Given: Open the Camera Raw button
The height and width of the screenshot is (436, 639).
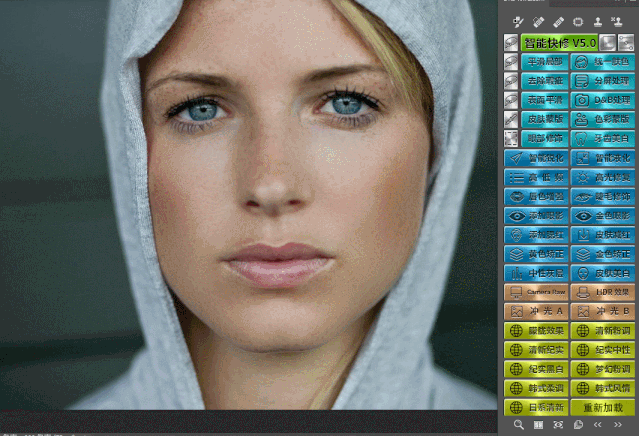Looking at the screenshot, I should pyautogui.click(x=536, y=292).
